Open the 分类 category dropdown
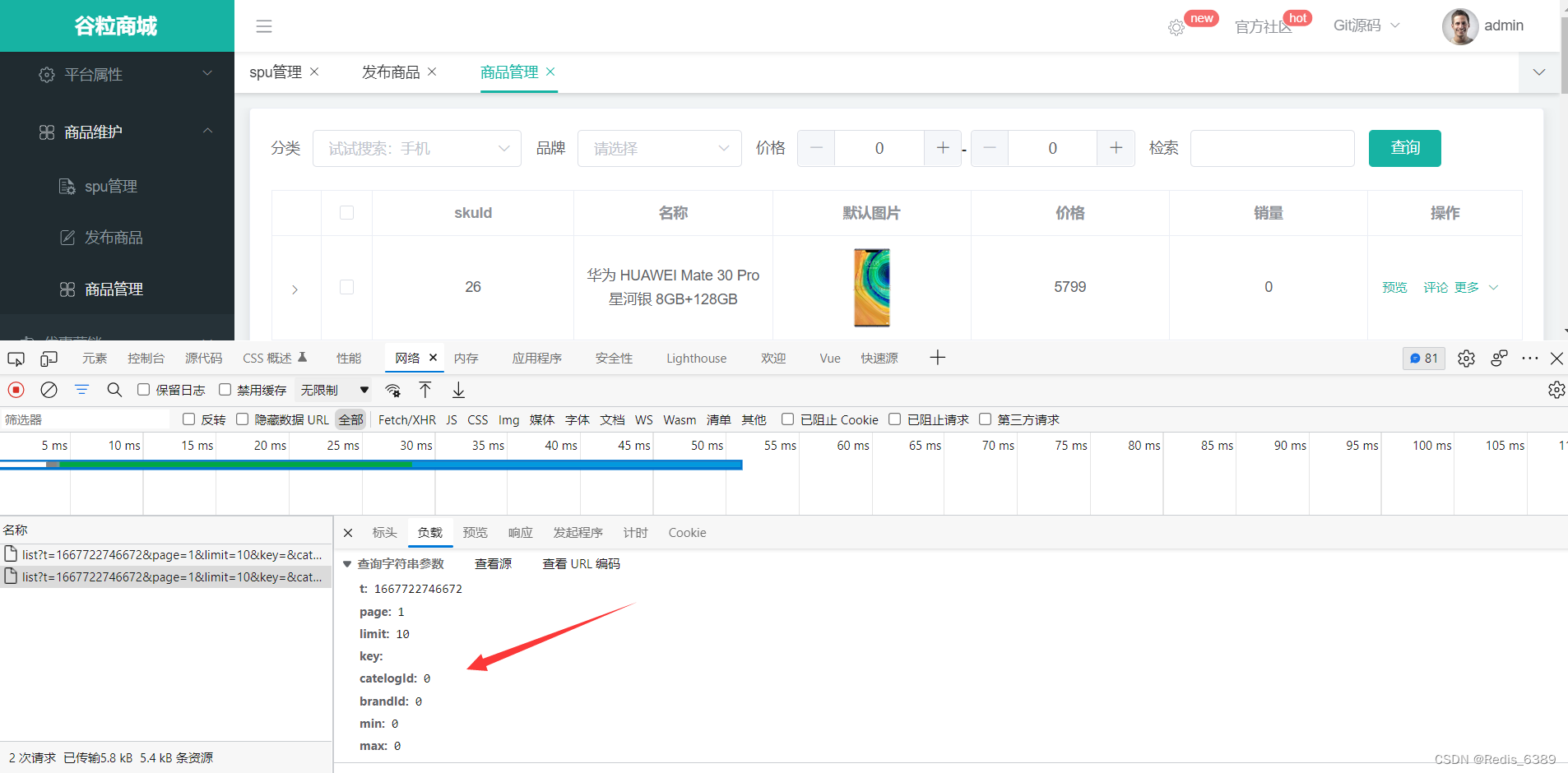Viewport: 1568px width, 773px height. (417, 149)
